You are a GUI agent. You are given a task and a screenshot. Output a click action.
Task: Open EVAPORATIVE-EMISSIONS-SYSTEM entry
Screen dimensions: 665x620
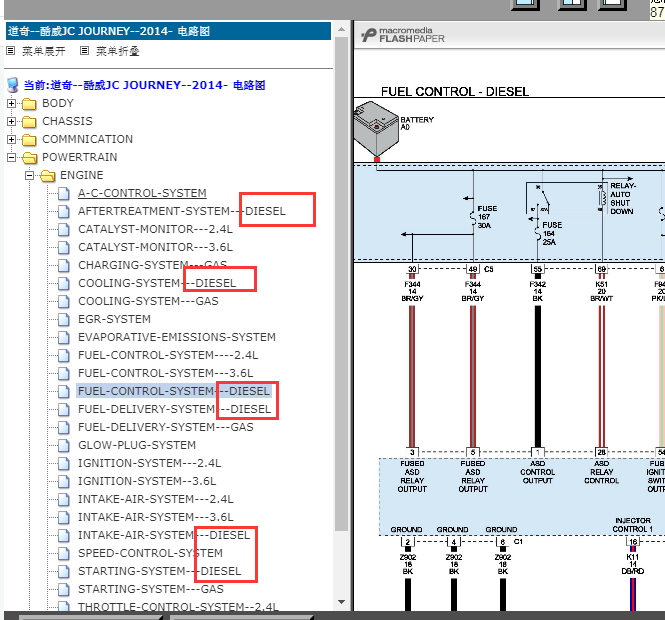[x=176, y=337]
